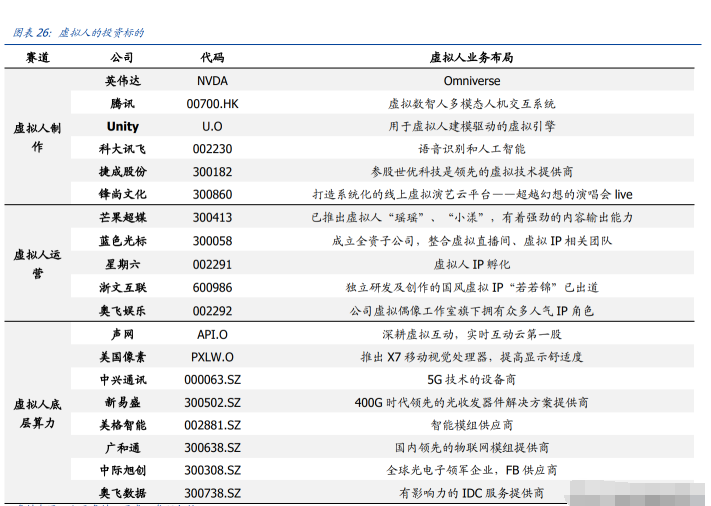Select company name '科大讯飞'
The image size is (711, 506).
point(122,149)
